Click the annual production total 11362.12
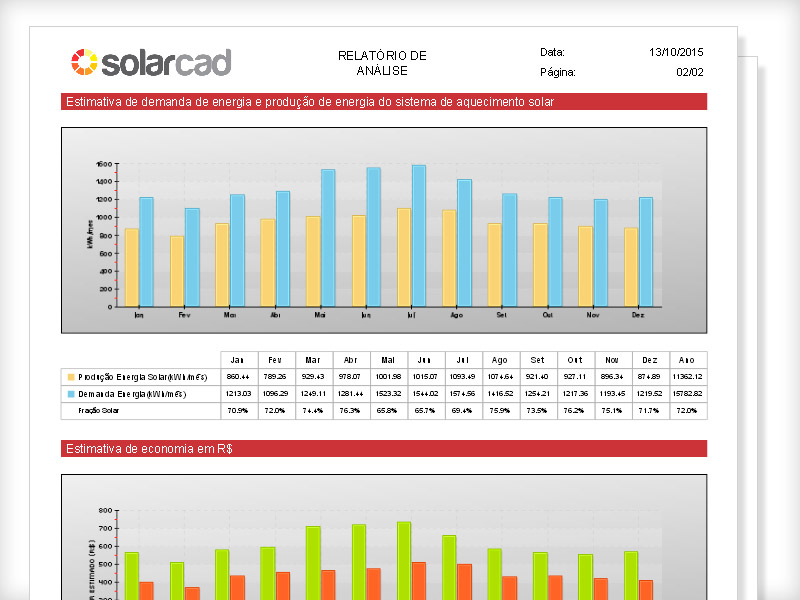The image size is (800, 600). (x=687, y=377)
